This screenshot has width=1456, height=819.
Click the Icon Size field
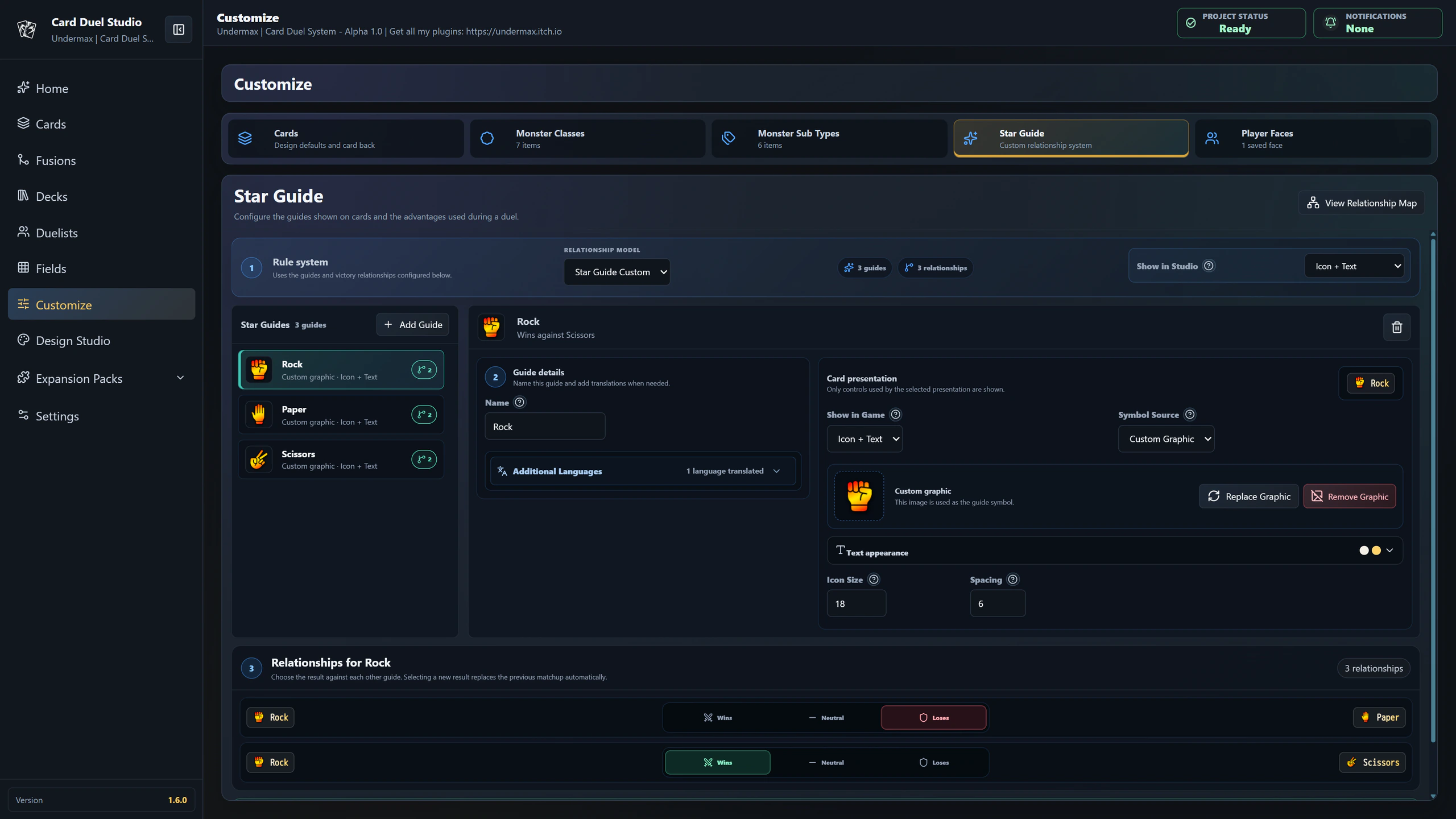857,603
